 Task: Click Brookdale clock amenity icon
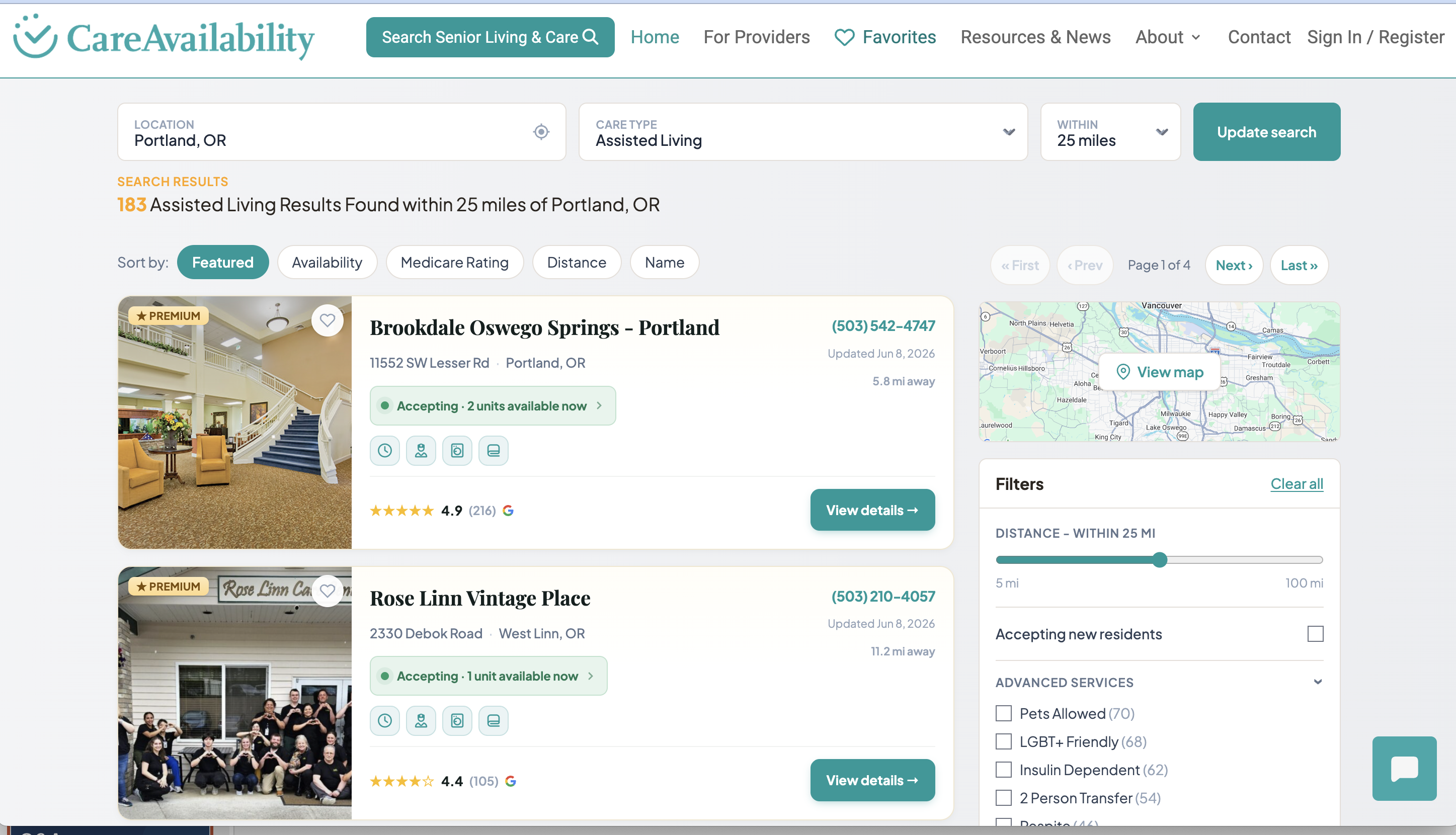pos(385,451)
